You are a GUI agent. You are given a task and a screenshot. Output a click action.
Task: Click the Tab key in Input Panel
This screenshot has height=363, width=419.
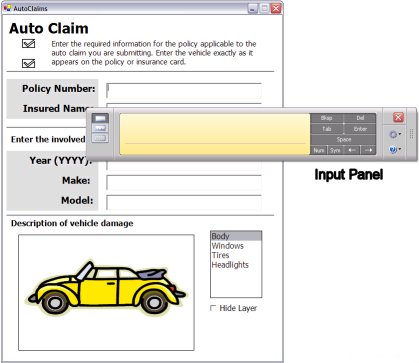click(x=327, y=129)
